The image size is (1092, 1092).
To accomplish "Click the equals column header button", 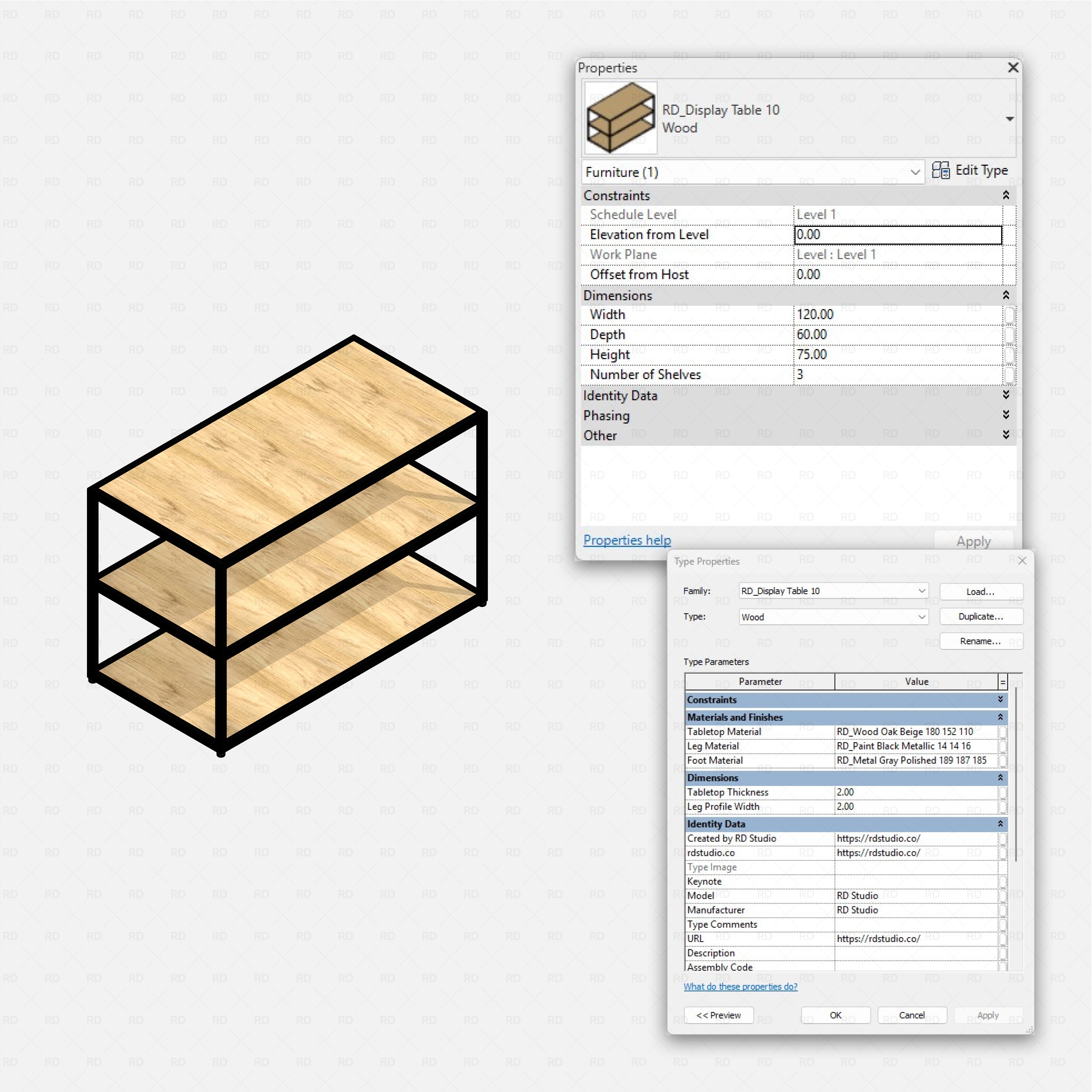I will tap(1003, 682).
